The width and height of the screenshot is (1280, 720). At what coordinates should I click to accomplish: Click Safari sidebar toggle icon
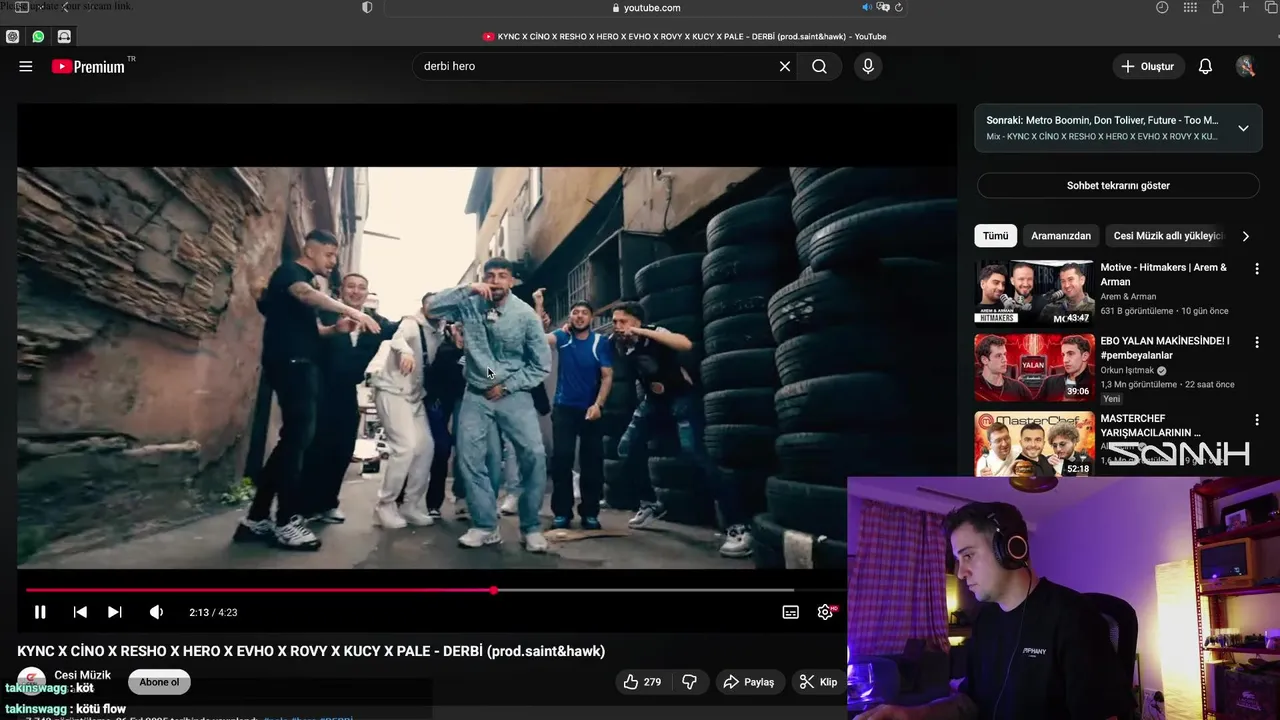(22, 7)
